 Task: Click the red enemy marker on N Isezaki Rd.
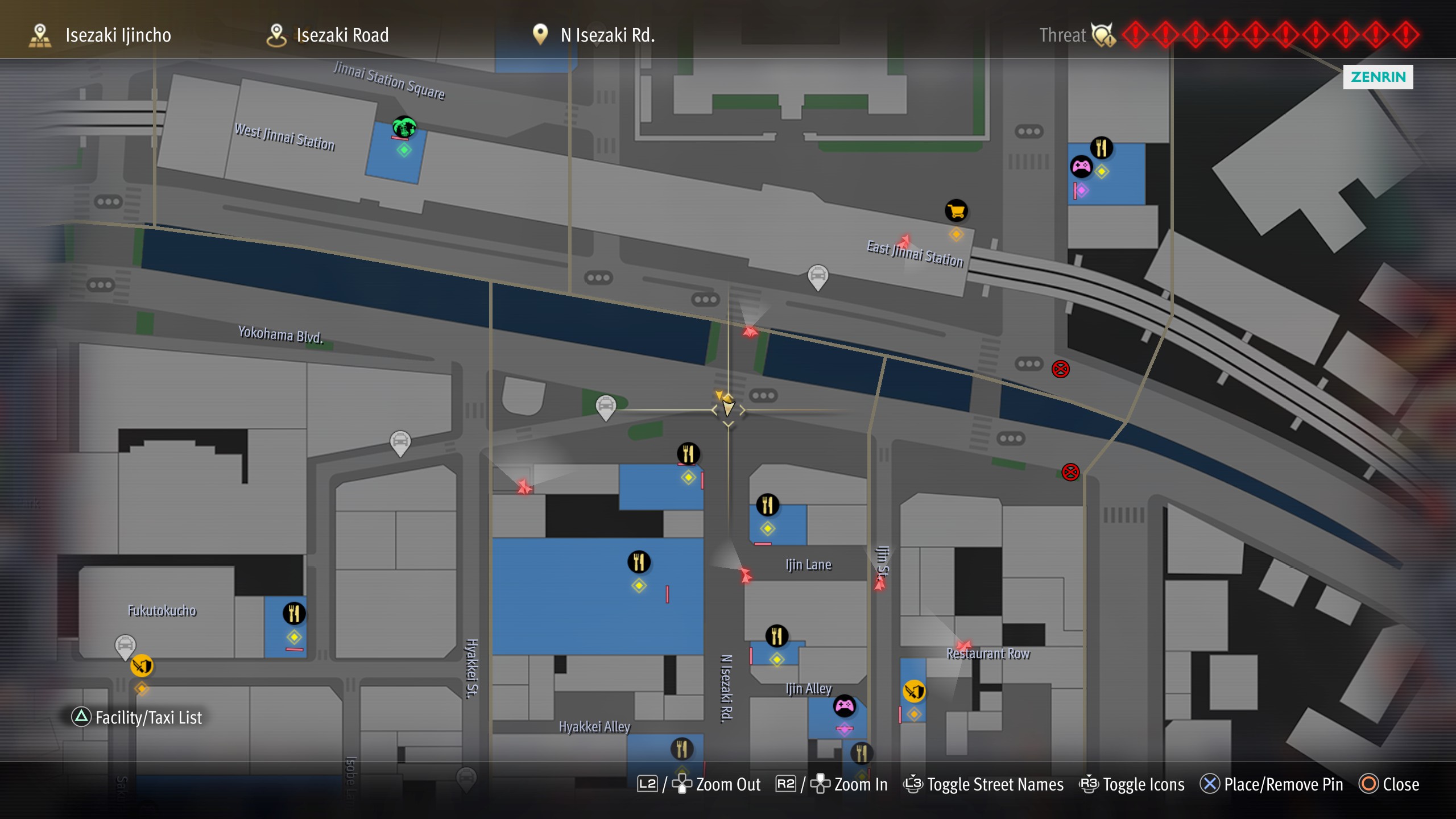[746, 575]
